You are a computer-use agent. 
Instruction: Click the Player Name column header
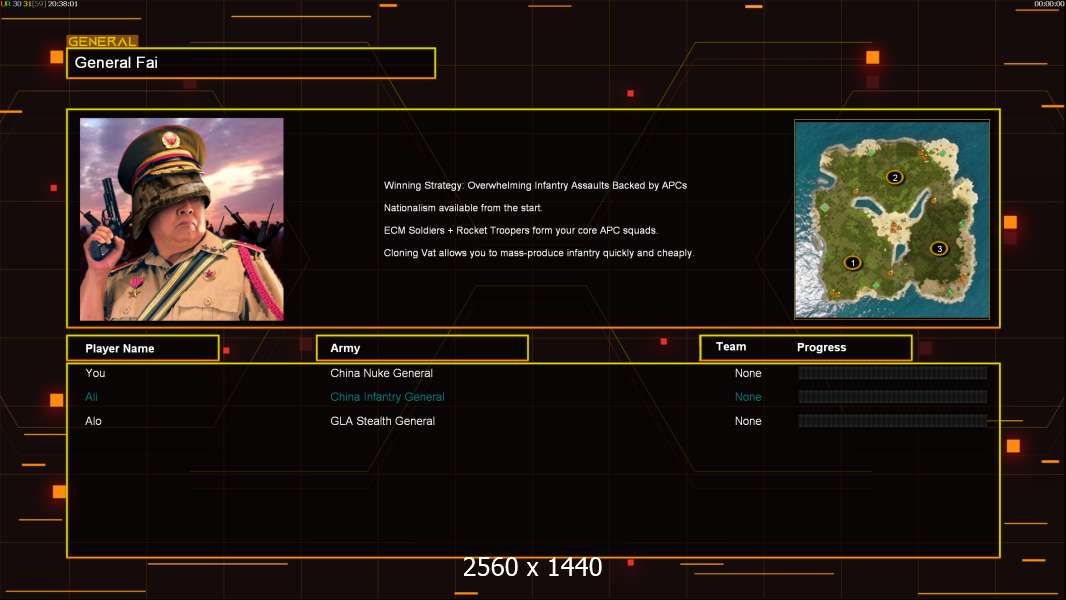click(143, 348)
